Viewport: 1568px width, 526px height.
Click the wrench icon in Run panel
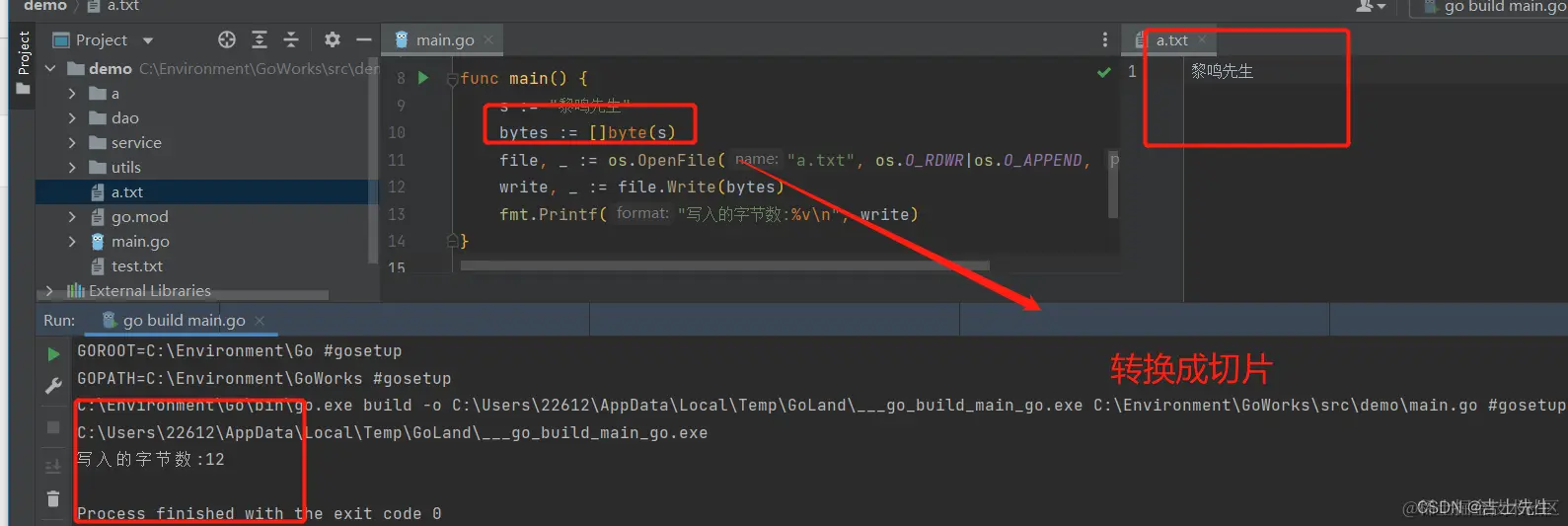(53, 386)
